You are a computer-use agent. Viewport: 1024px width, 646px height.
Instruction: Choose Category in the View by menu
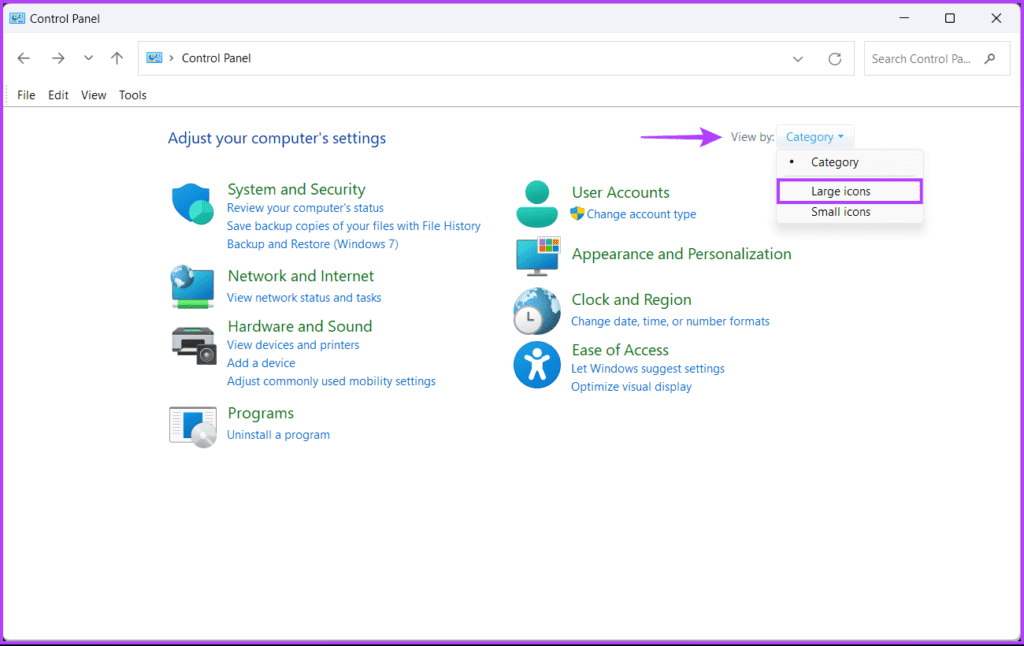[x=850, y=162]
